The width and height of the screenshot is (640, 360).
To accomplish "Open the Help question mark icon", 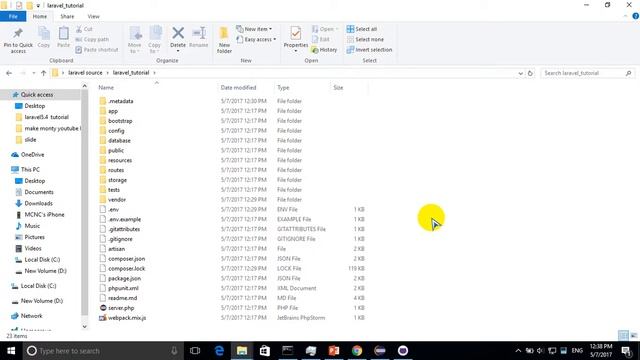I will pyautogui.click(x=636, y=16).
